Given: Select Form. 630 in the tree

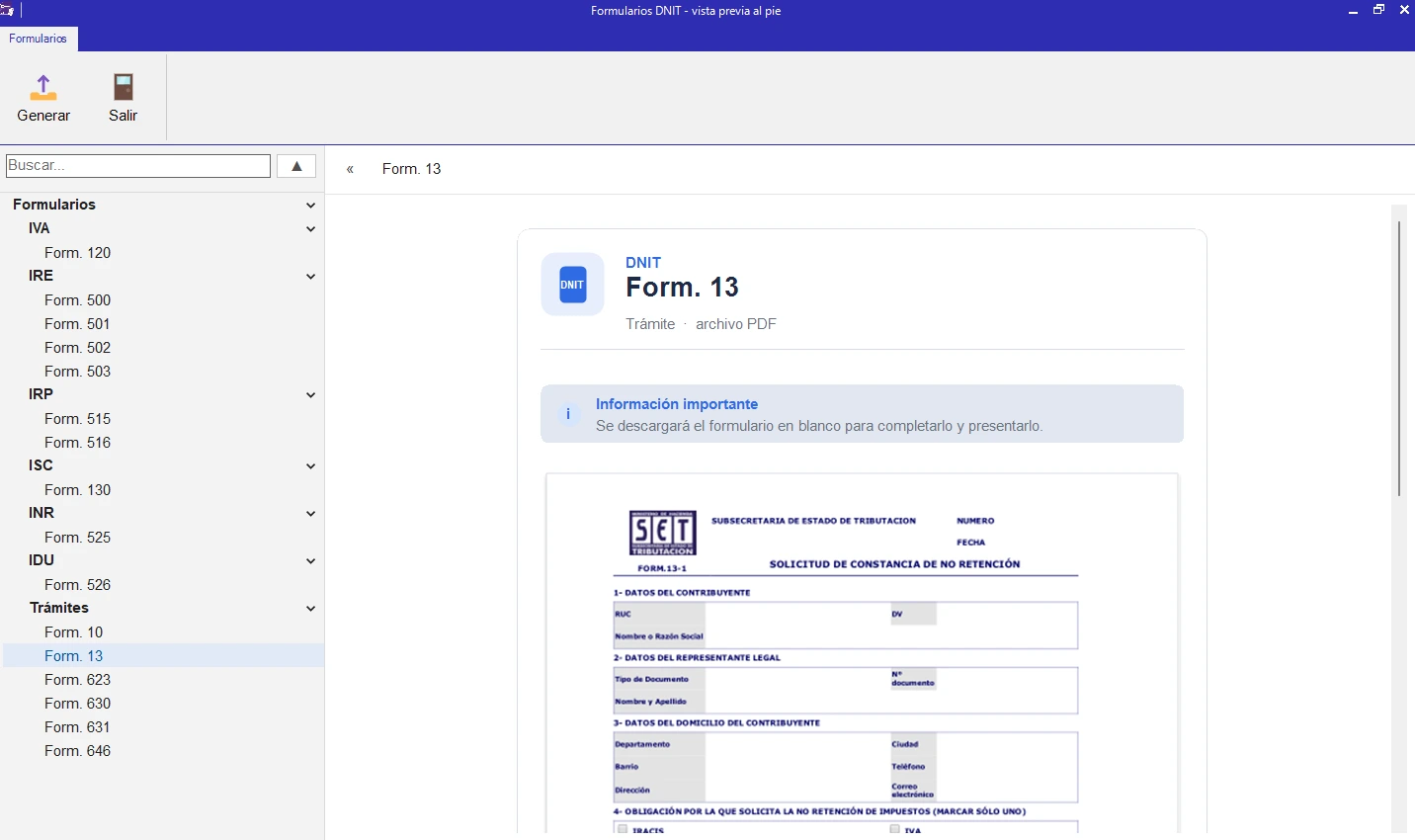Looking at the screenshot, I should [78, 704].
